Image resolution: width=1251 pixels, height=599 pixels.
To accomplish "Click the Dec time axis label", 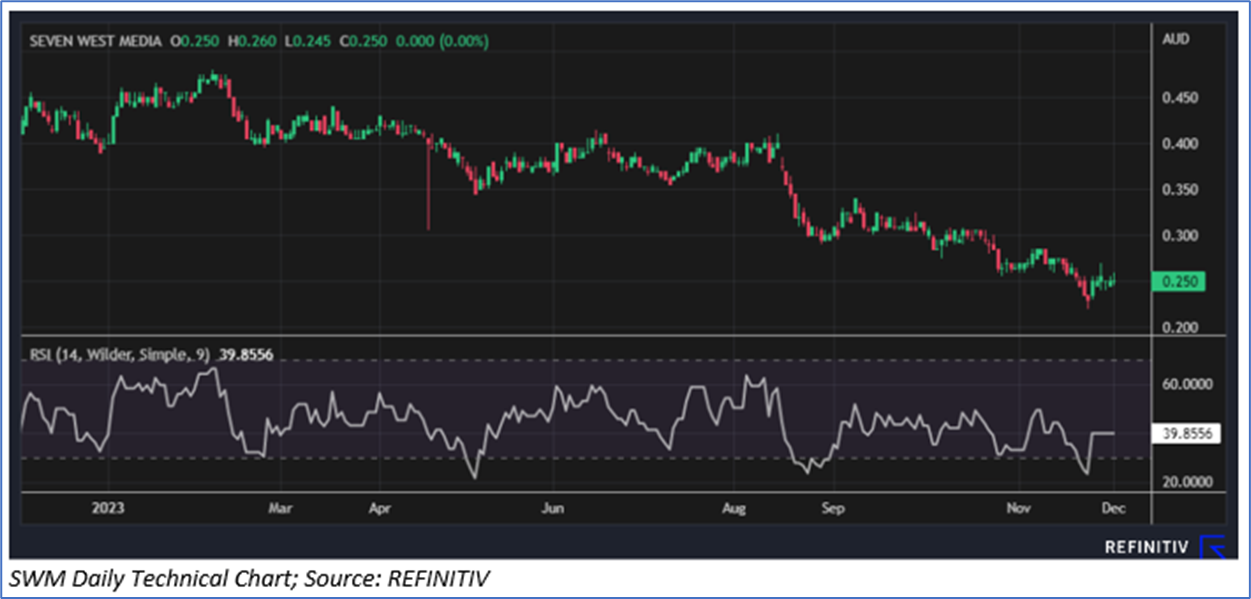I will click(1113, 508).
